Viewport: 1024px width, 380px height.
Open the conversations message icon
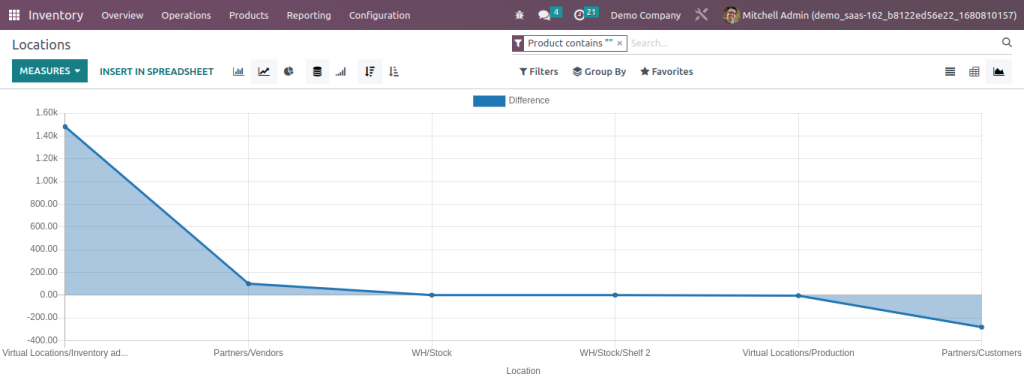point(543,15)
